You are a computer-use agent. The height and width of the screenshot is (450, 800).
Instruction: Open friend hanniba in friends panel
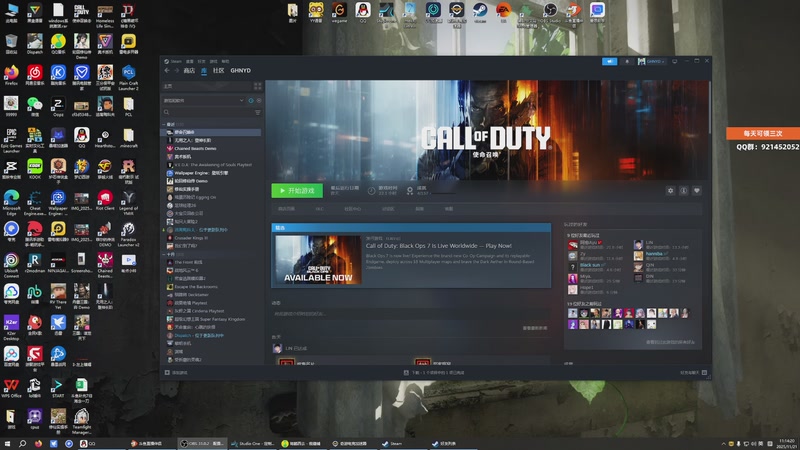[654, 254]
